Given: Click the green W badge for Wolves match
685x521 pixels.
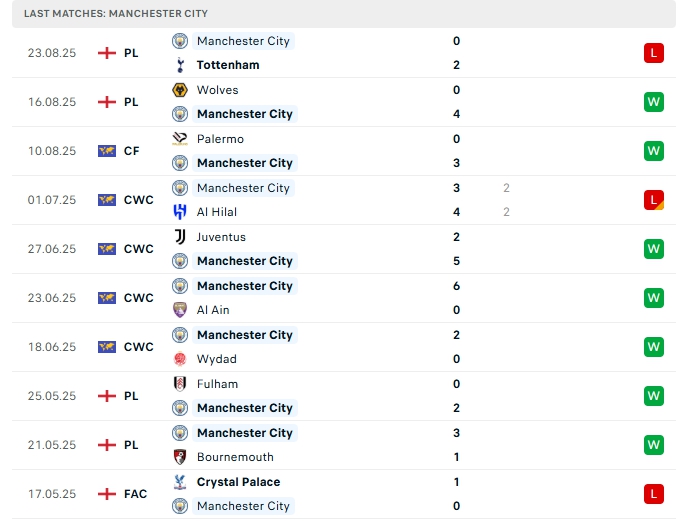Looking at the screenshot, I should [x=654, y=102].
